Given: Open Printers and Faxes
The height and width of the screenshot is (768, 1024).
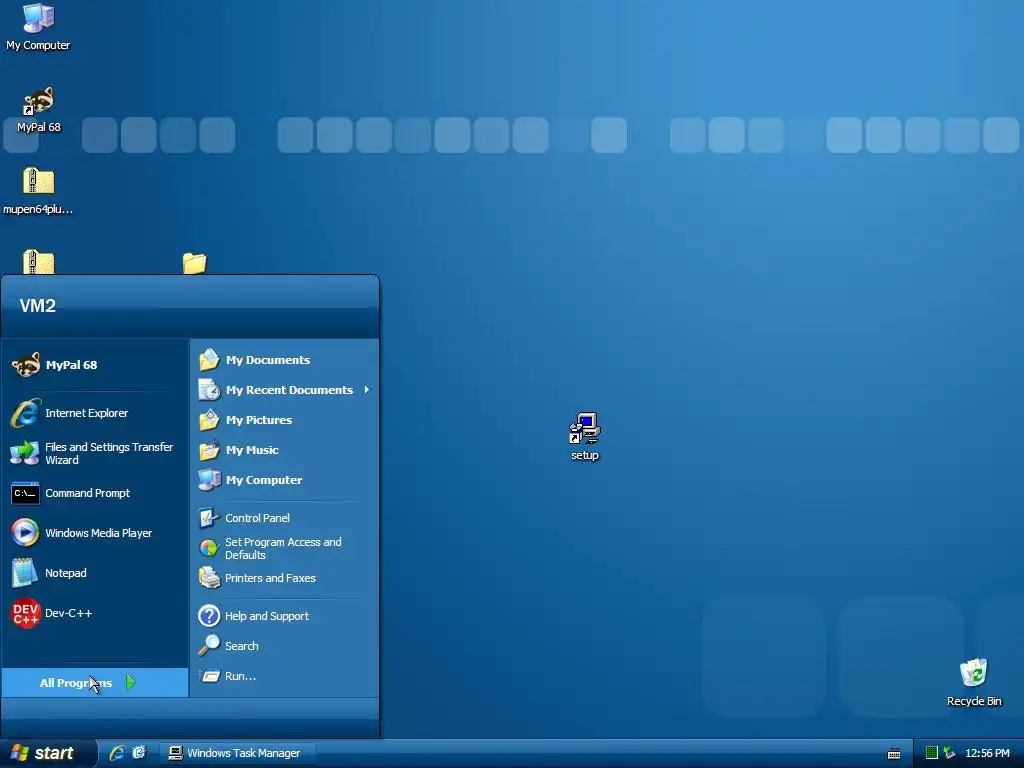Looking at the screenshot, I should [x=285, y=578].
